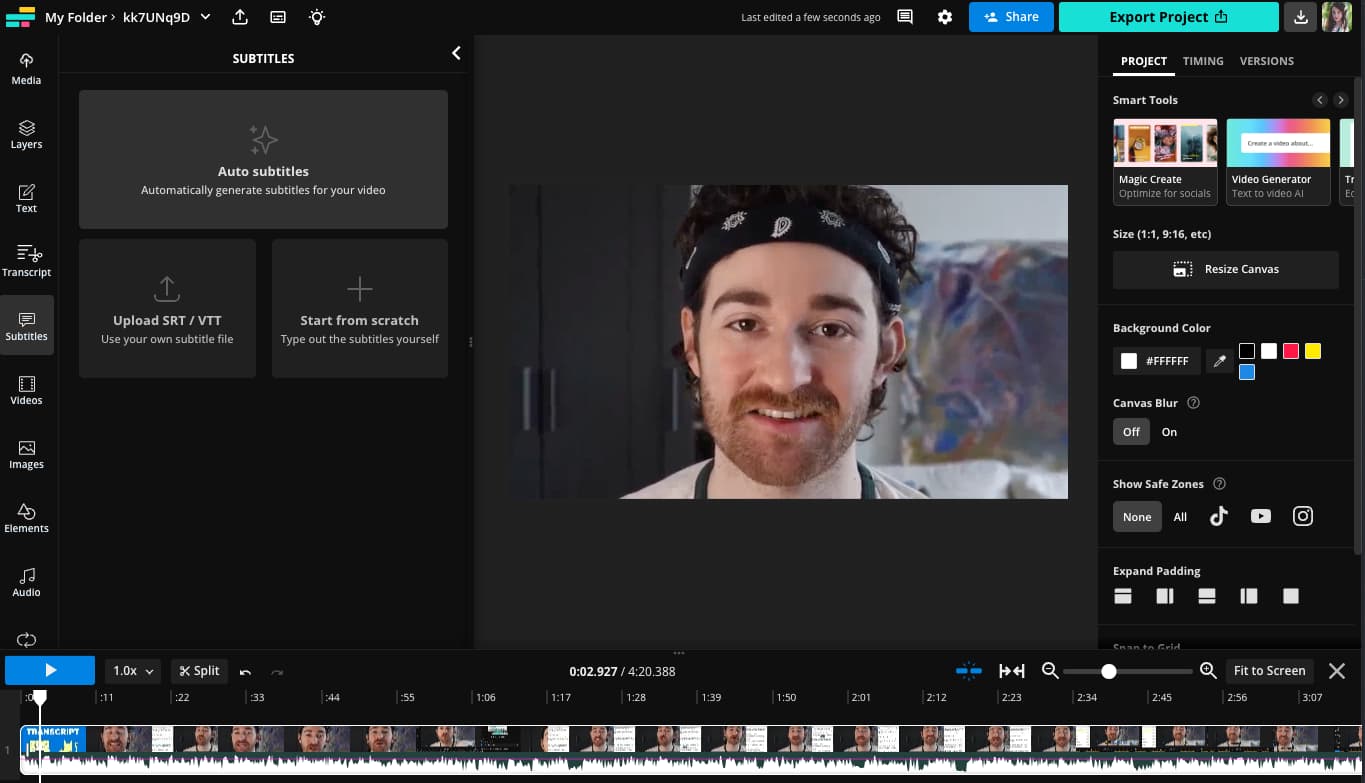Image resolution: width=1365 pixels, height=783 pixels.
Task: Undo the last action
Action: [245, 672]
